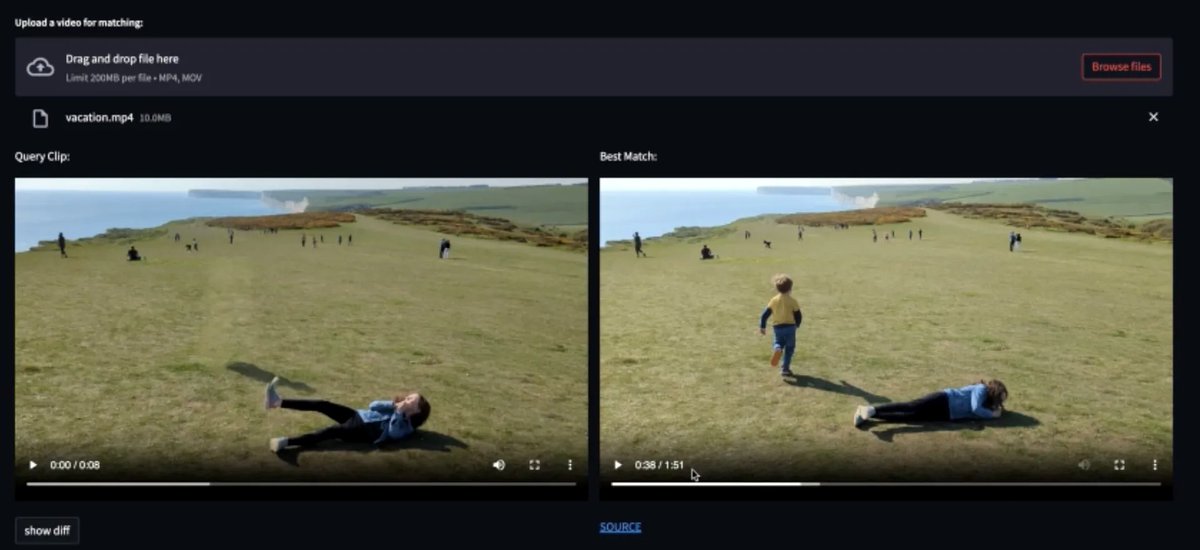Enter fullscreen on Best Match video
Screen dimensions: 1200x550
1120,465
